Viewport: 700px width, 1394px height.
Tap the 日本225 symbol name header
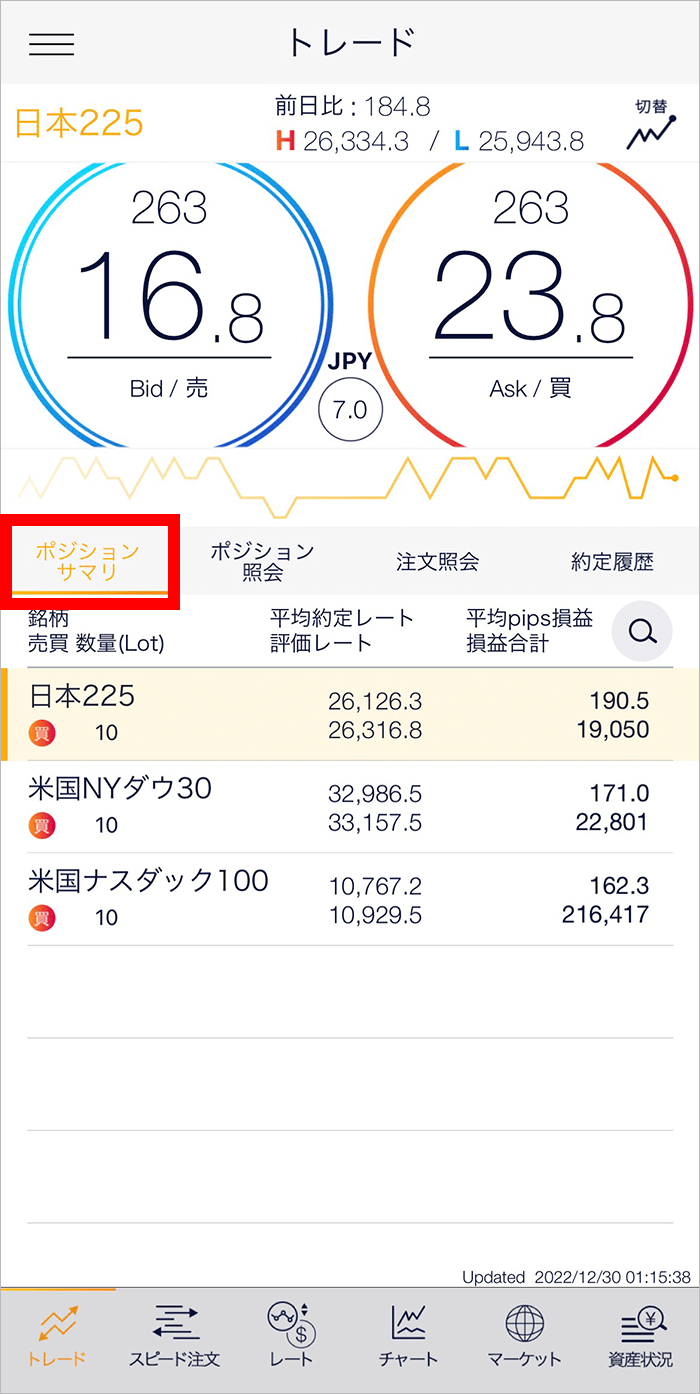pyautogui.click(x=79, y=123)
